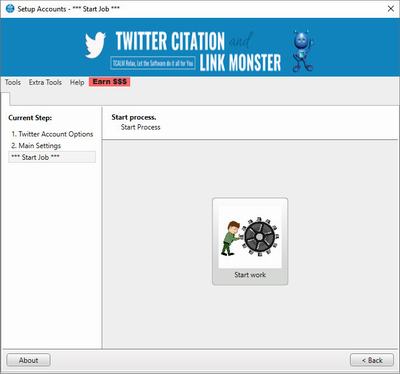400x374 pixels.
Task: Click the red Earn $$$ menu item
Action: [109, 82]
